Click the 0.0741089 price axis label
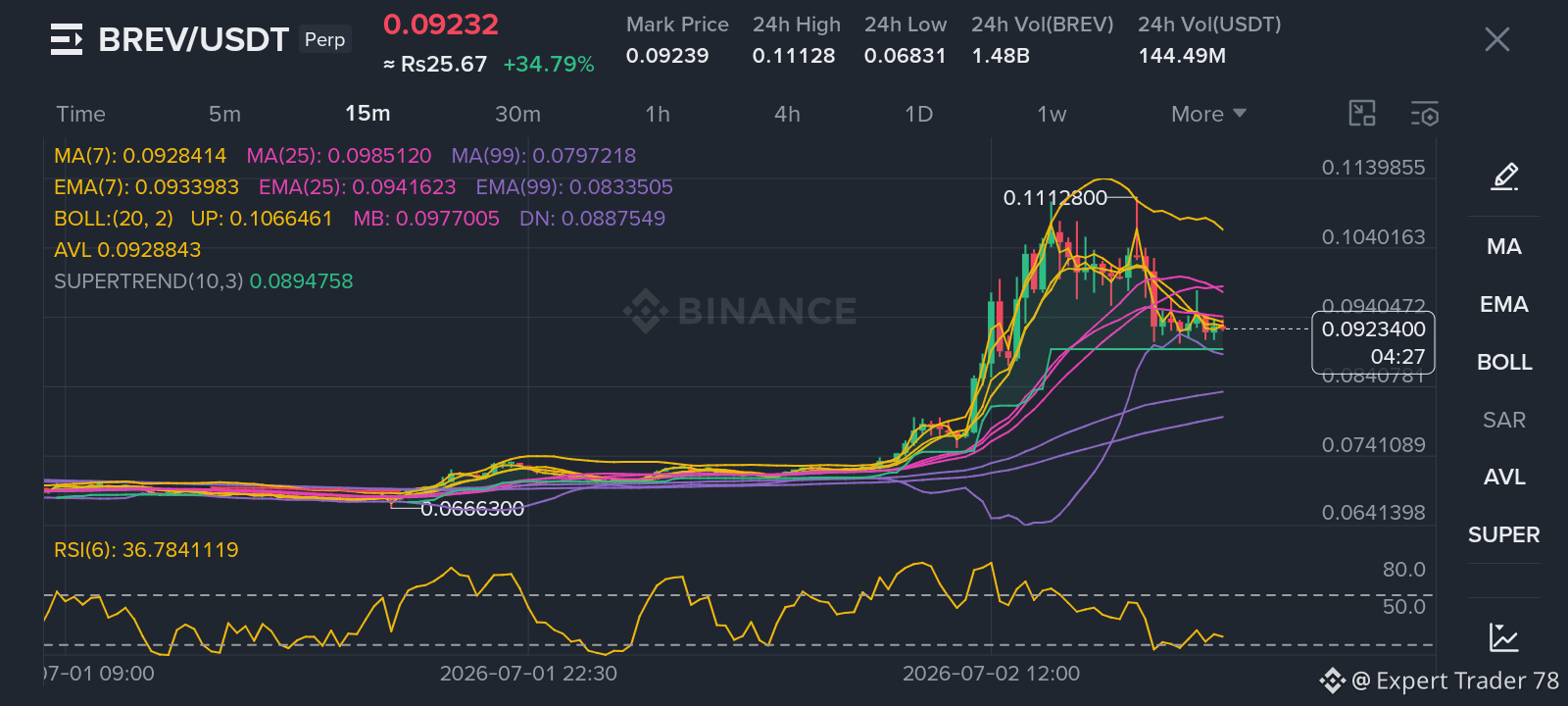The width and height of the screenshot is (1568, 706). coord(1373,445)
